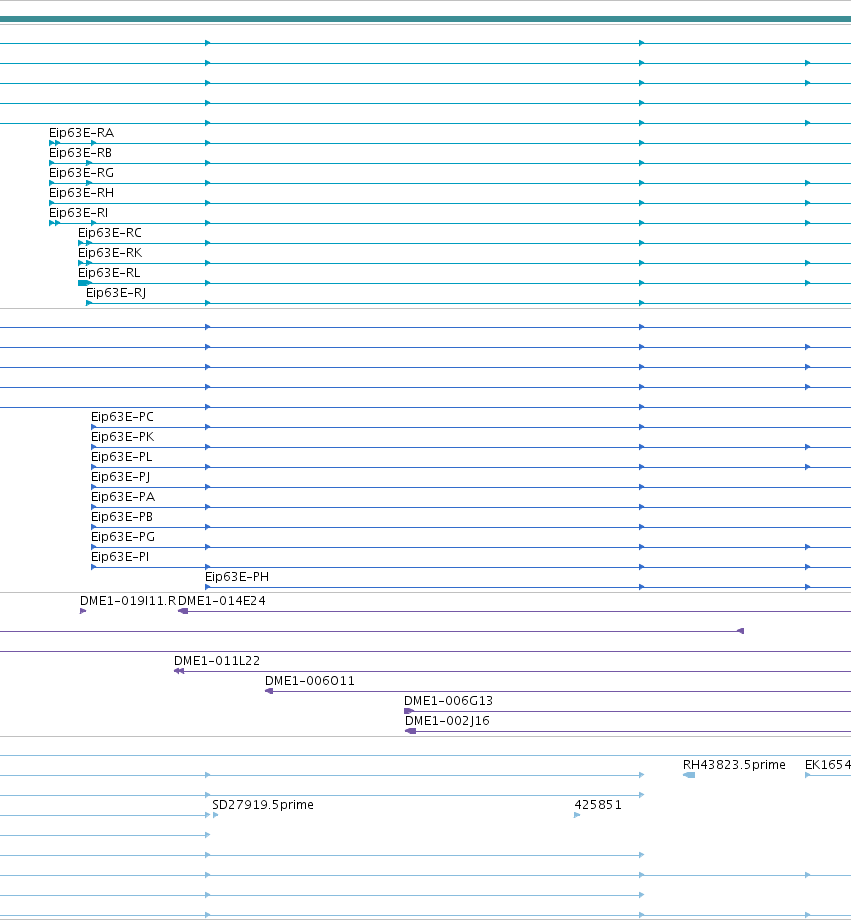Select the Eip63E-RI transcript label
The image size is (851, 920).
pyautogui.click(x=79, y=213)
